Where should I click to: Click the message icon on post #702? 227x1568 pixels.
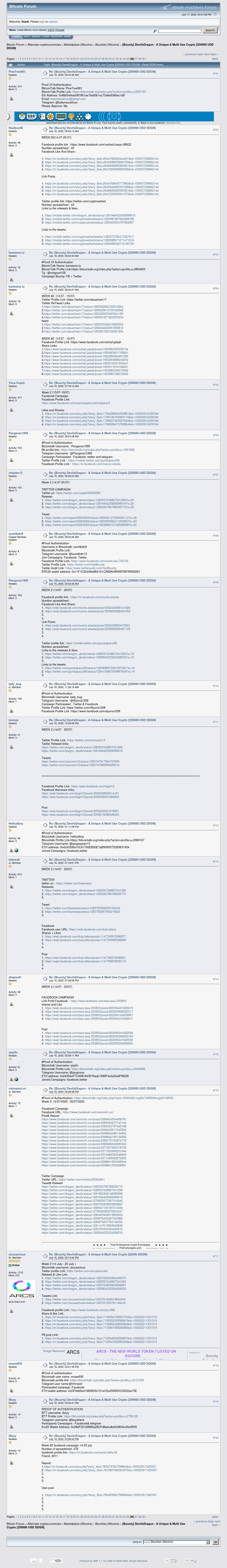coord(45,129)
